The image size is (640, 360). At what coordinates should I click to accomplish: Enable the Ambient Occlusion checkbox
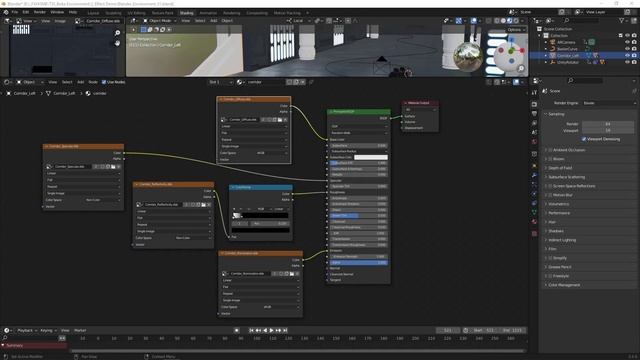click(x=550, y=150)
